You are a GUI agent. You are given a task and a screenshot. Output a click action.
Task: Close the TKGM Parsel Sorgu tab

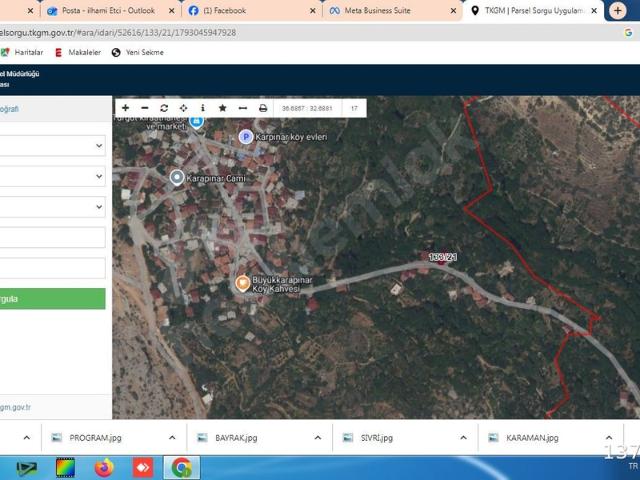[594, 11]
